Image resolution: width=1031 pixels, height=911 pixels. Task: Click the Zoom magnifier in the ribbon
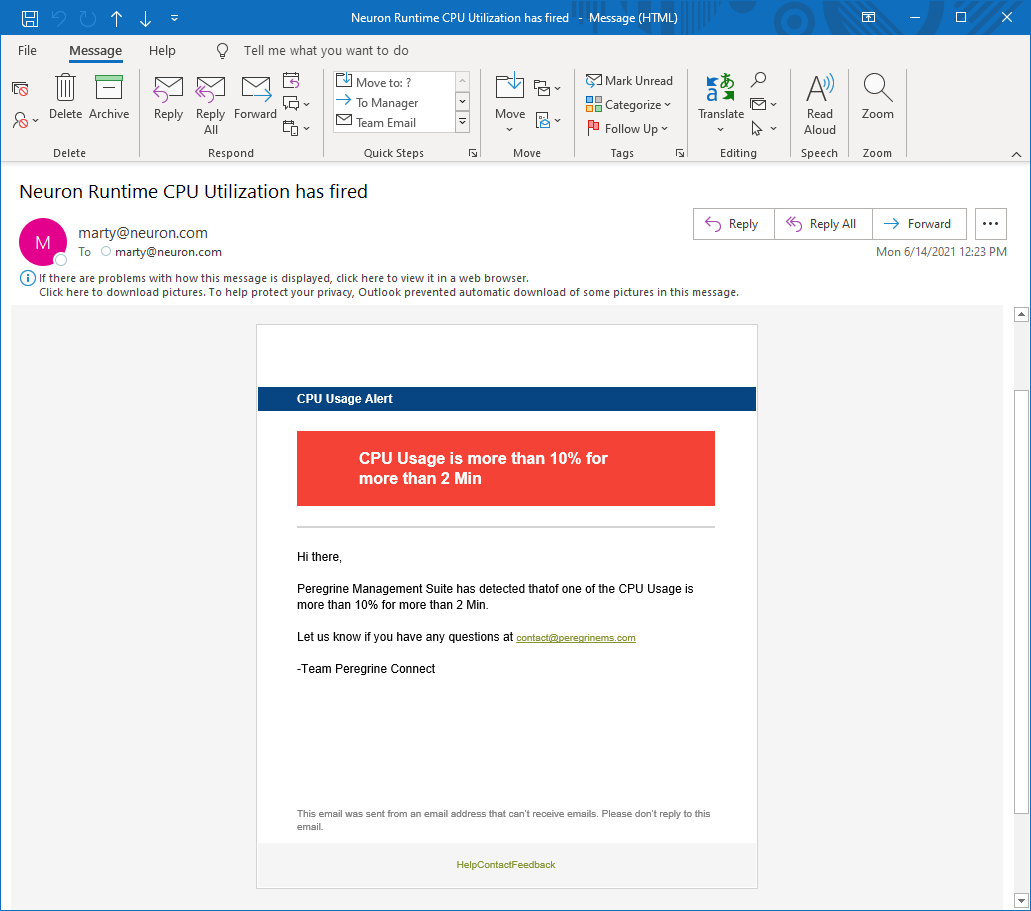tap(878, 97)
